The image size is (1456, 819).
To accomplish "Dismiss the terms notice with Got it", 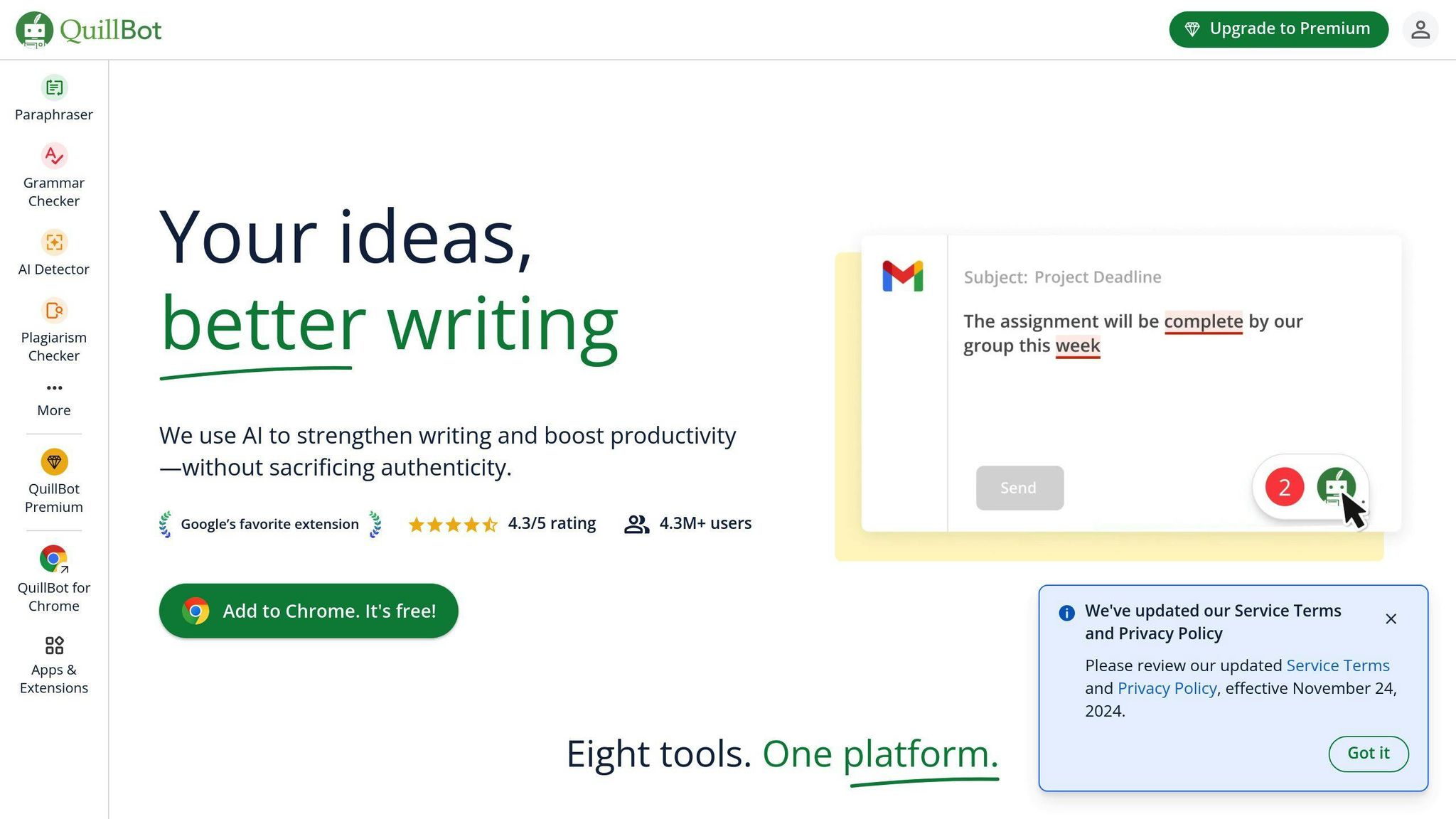I will (1368, 754).
